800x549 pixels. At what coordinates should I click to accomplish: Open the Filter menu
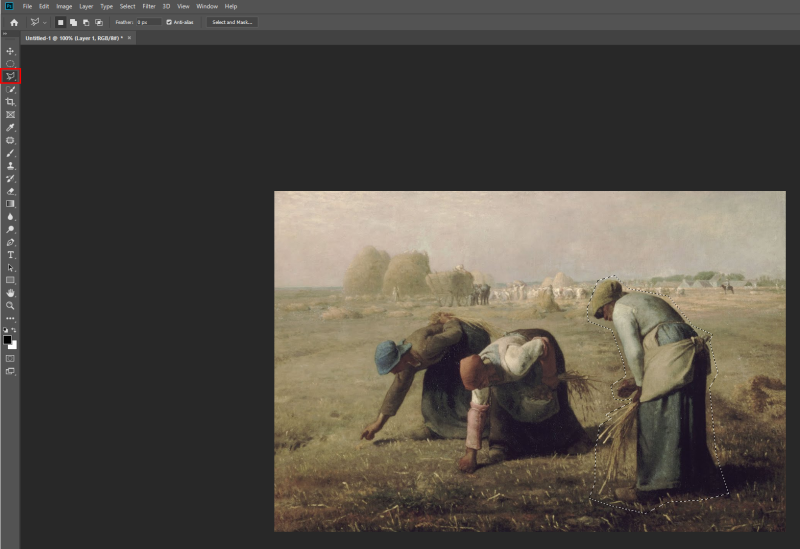click(x=148, y=7)
